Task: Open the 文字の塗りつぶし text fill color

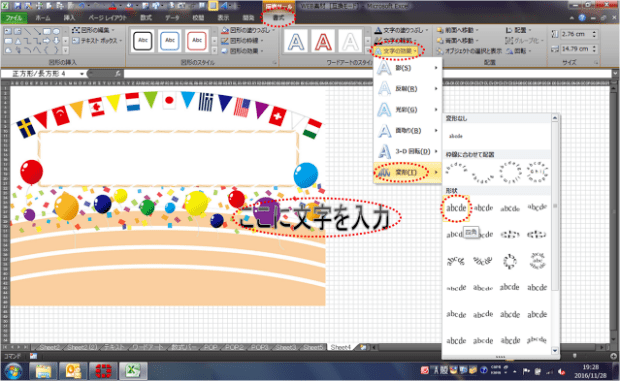Action: (x=401, y=30)
